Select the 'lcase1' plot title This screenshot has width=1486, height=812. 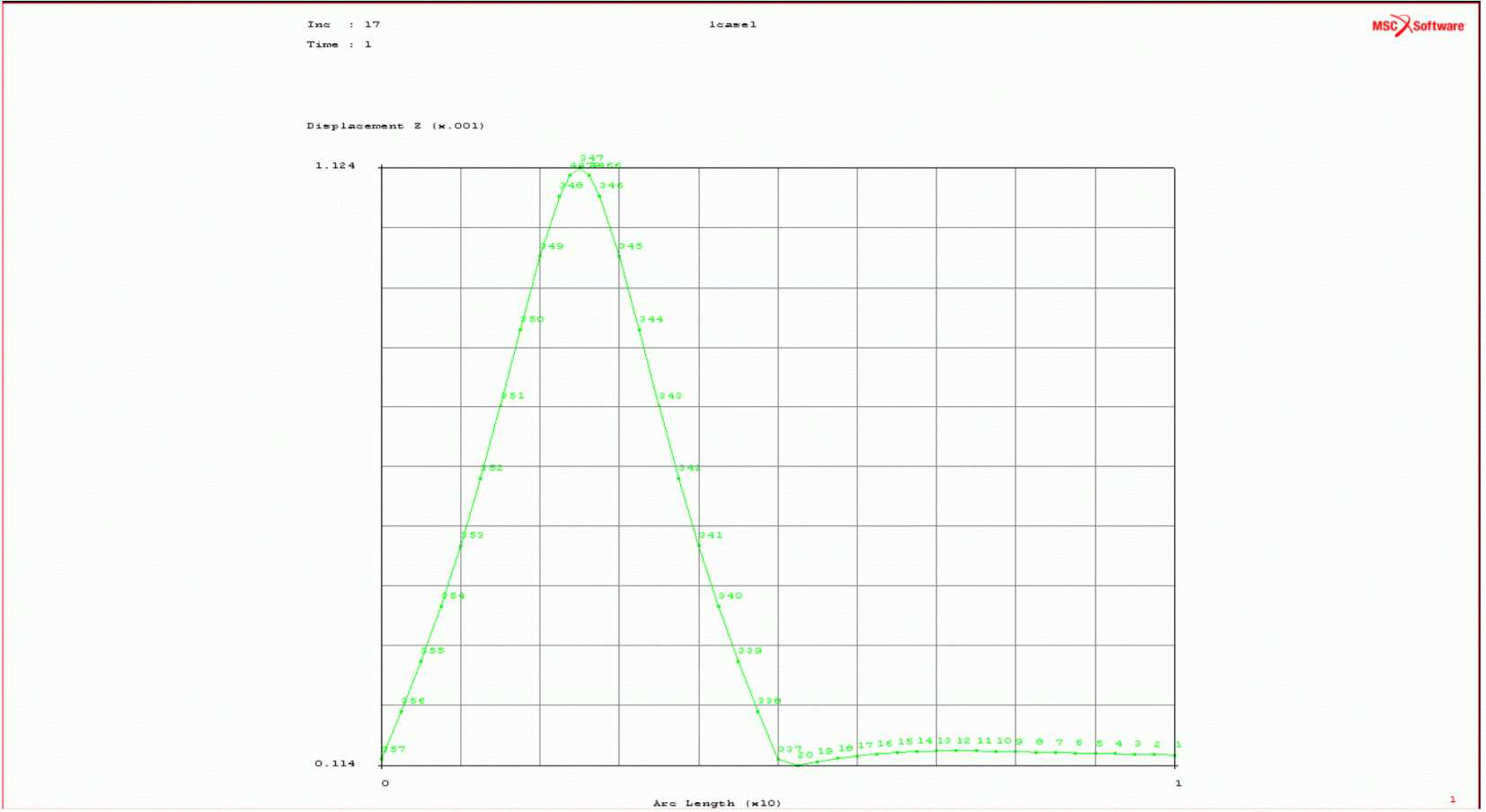[x=732, y=25]
